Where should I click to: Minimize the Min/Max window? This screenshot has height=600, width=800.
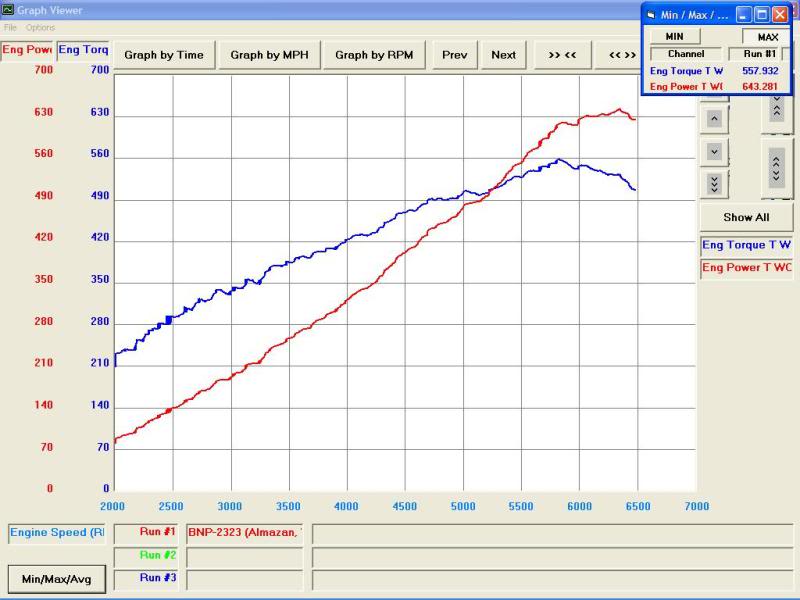click(743, 15)
